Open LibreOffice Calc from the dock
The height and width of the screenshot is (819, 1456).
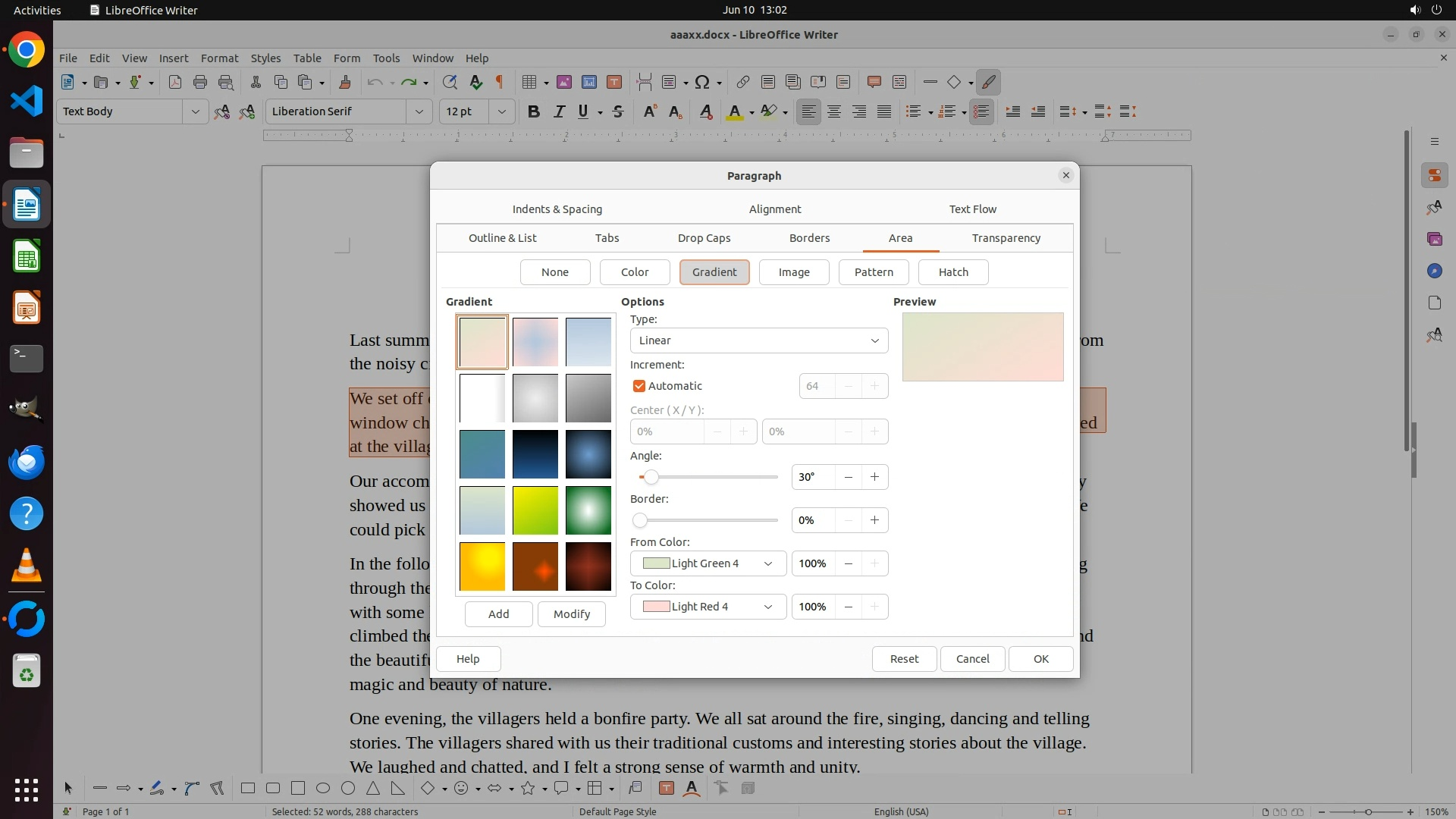pyautogui.click(x=27, y=256)
